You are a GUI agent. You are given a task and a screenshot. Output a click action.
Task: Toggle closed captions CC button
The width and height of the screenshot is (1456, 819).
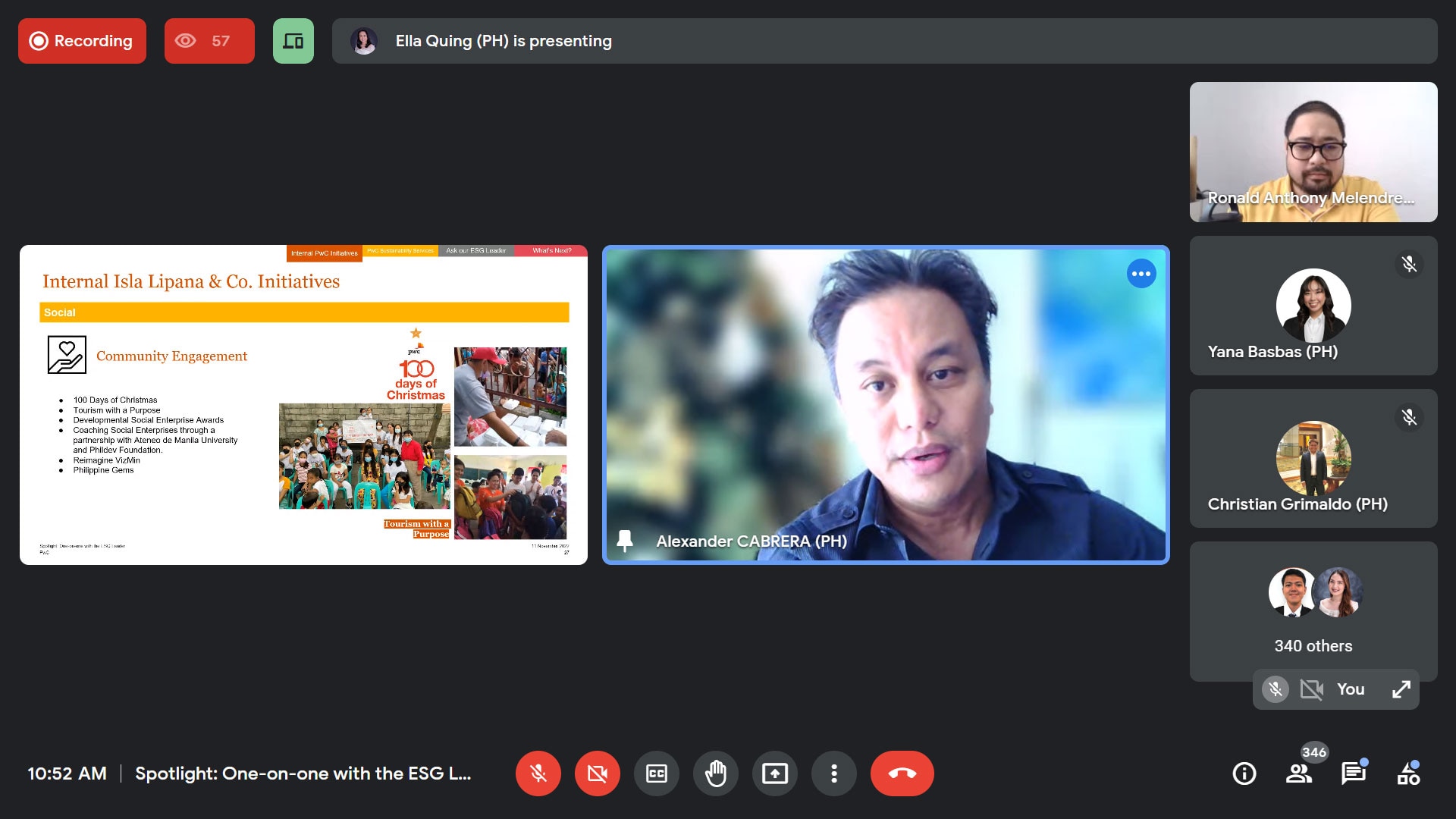pos(657,773)
